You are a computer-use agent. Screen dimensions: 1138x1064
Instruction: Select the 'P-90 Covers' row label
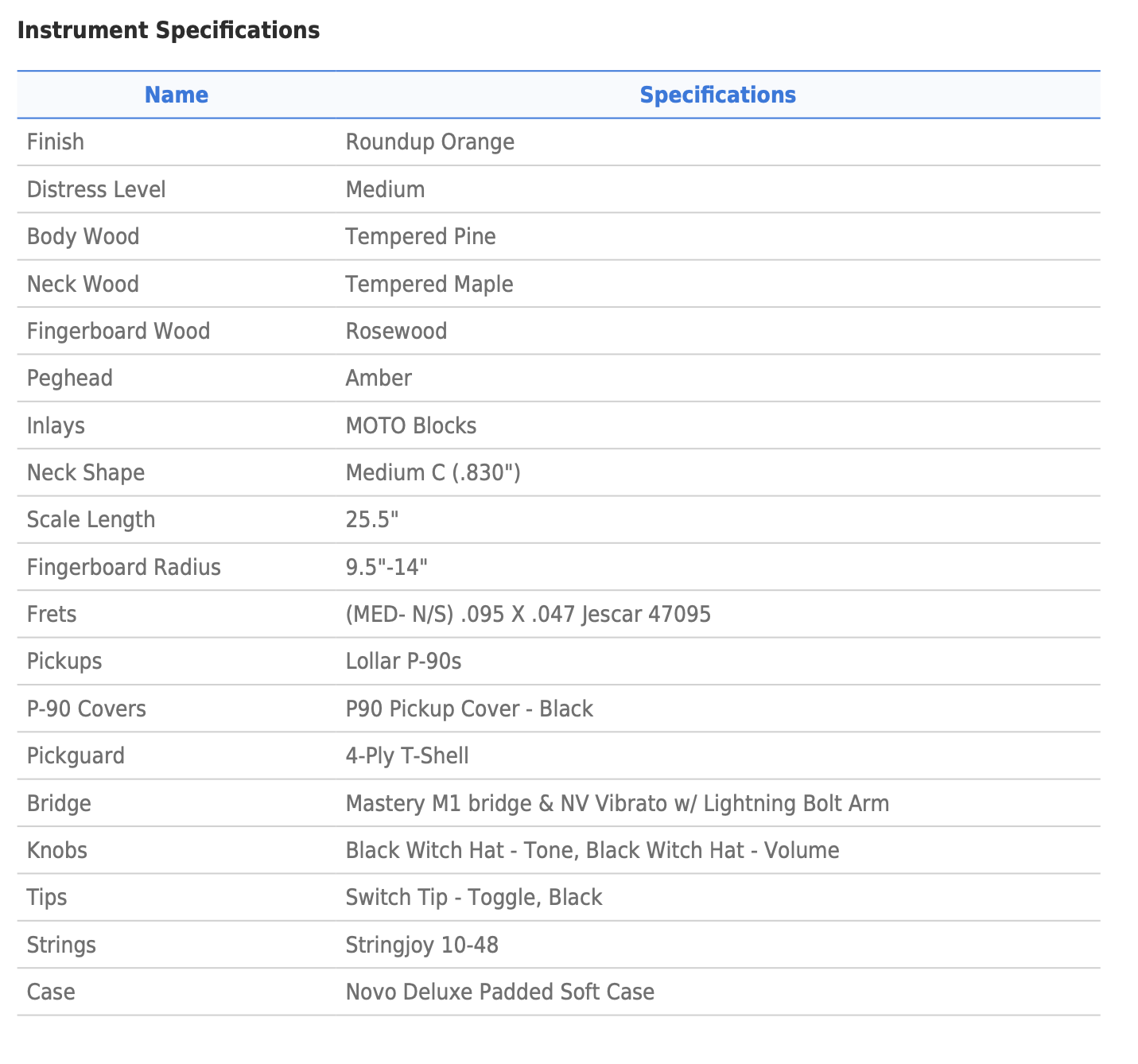[87, 709]
